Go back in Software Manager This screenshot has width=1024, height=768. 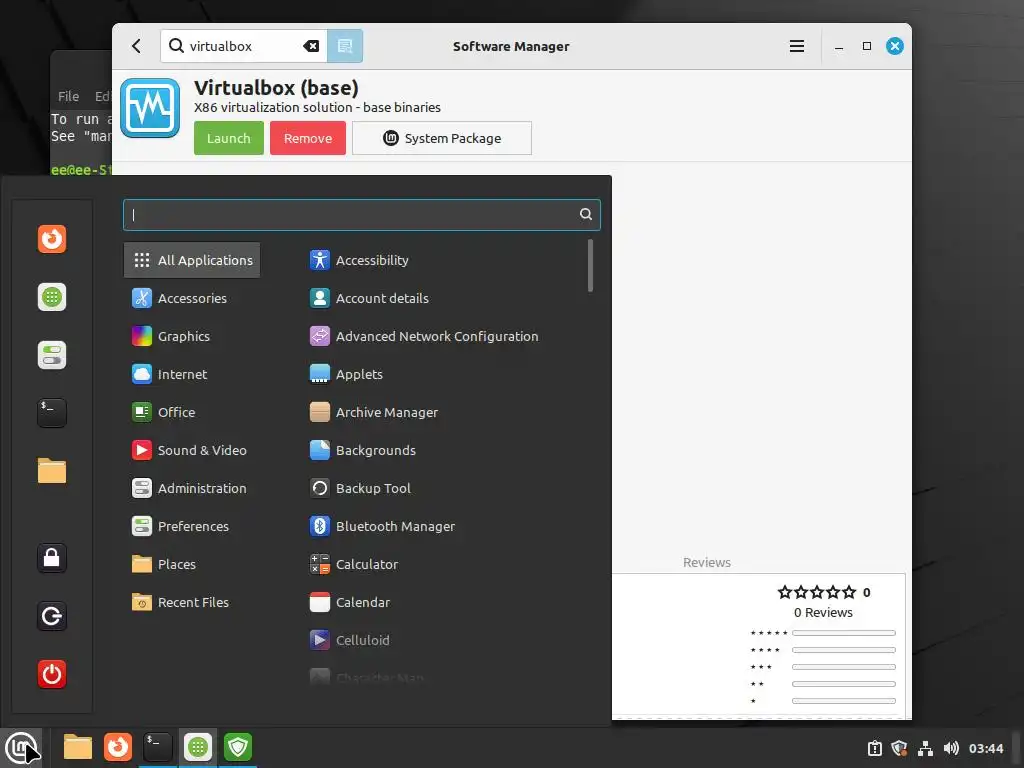pos(136,46)
